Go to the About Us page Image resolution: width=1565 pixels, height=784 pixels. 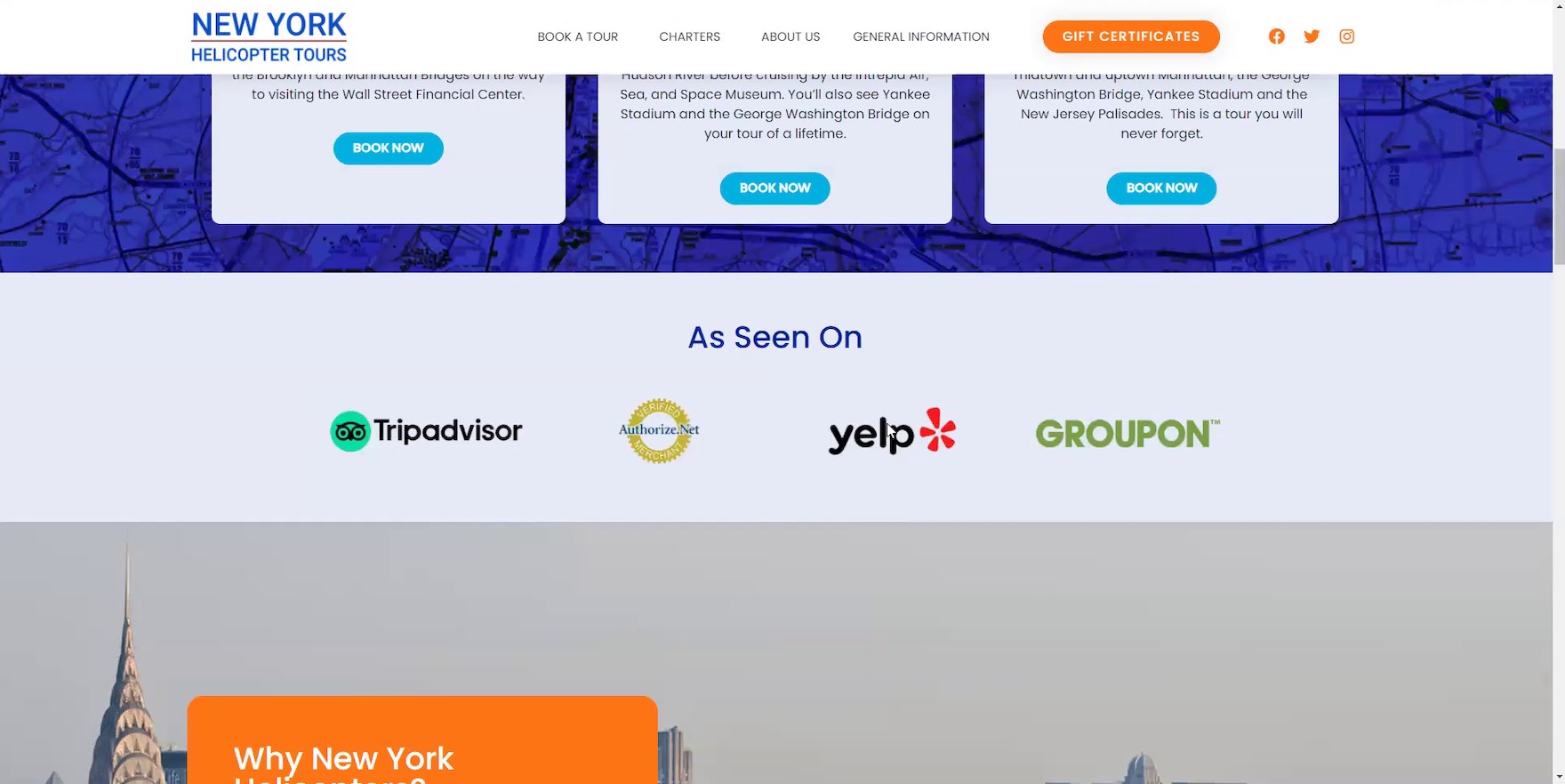click(x=791, y=36)
